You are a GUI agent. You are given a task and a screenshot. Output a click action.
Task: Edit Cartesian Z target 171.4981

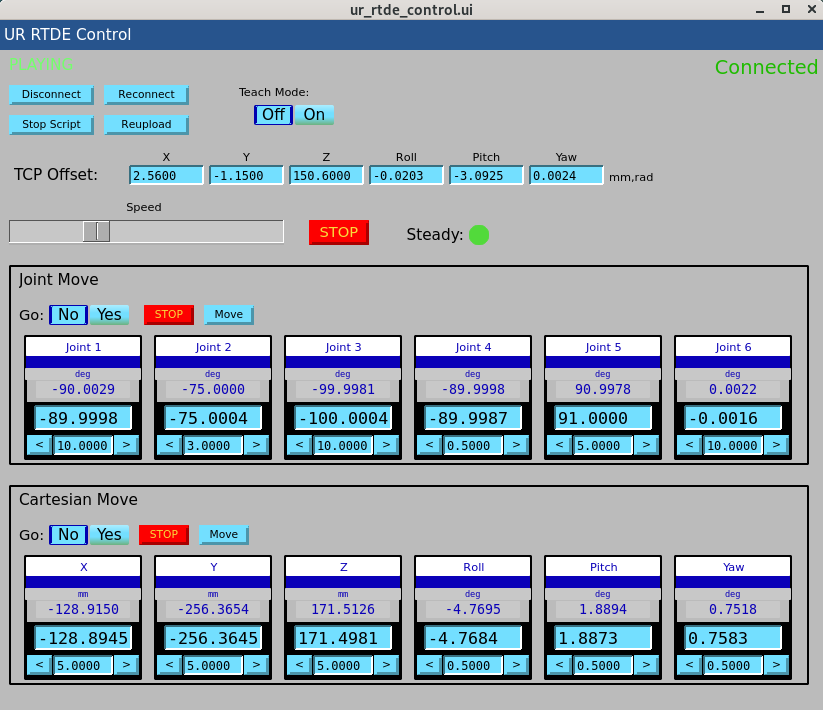(x=343, y=638)
